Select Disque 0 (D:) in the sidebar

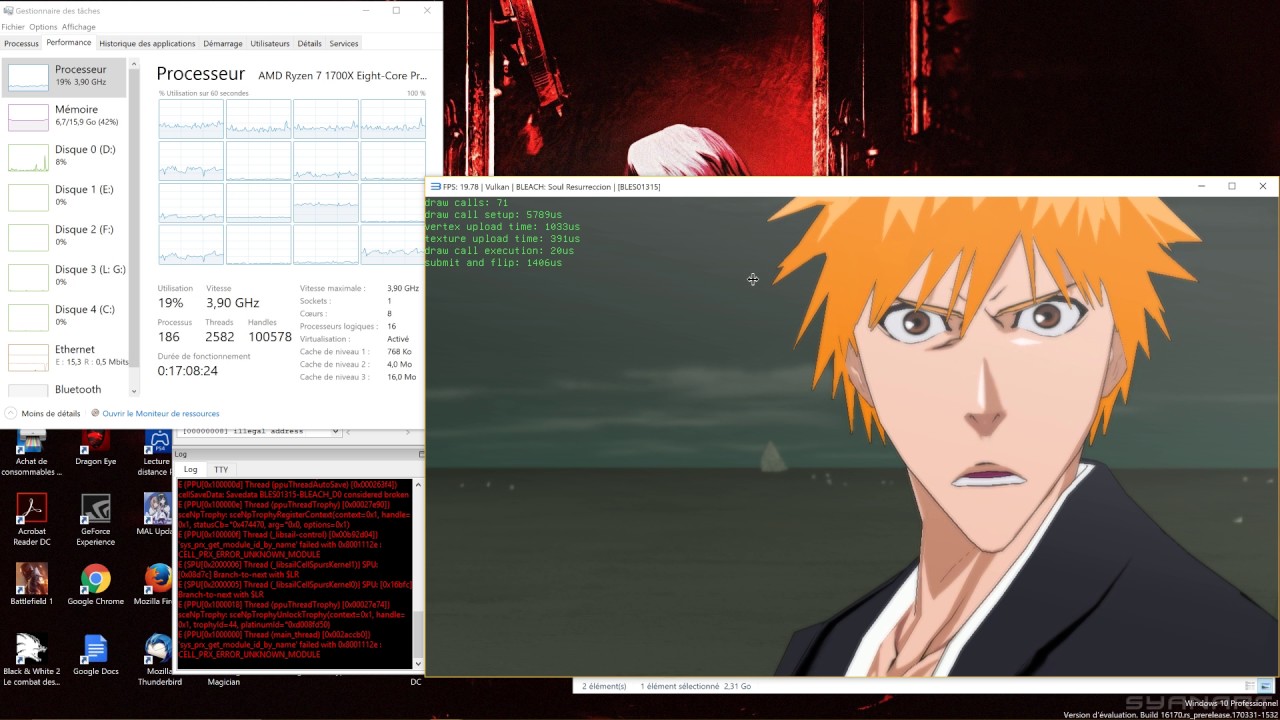65,157
